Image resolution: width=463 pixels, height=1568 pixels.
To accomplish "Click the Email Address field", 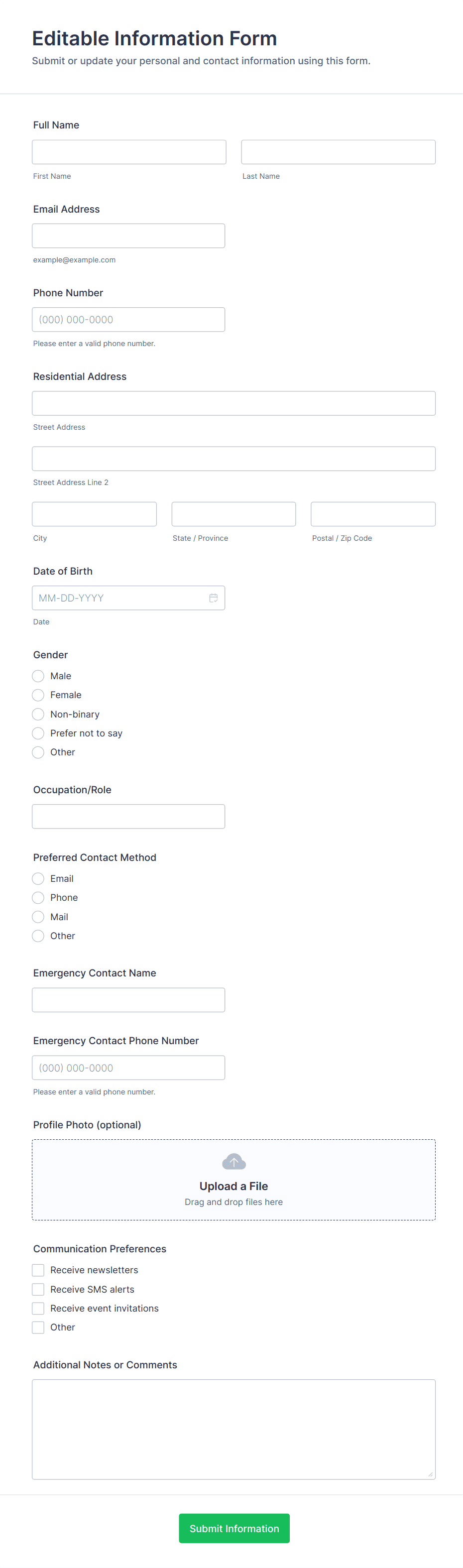I will coord(128,236).
